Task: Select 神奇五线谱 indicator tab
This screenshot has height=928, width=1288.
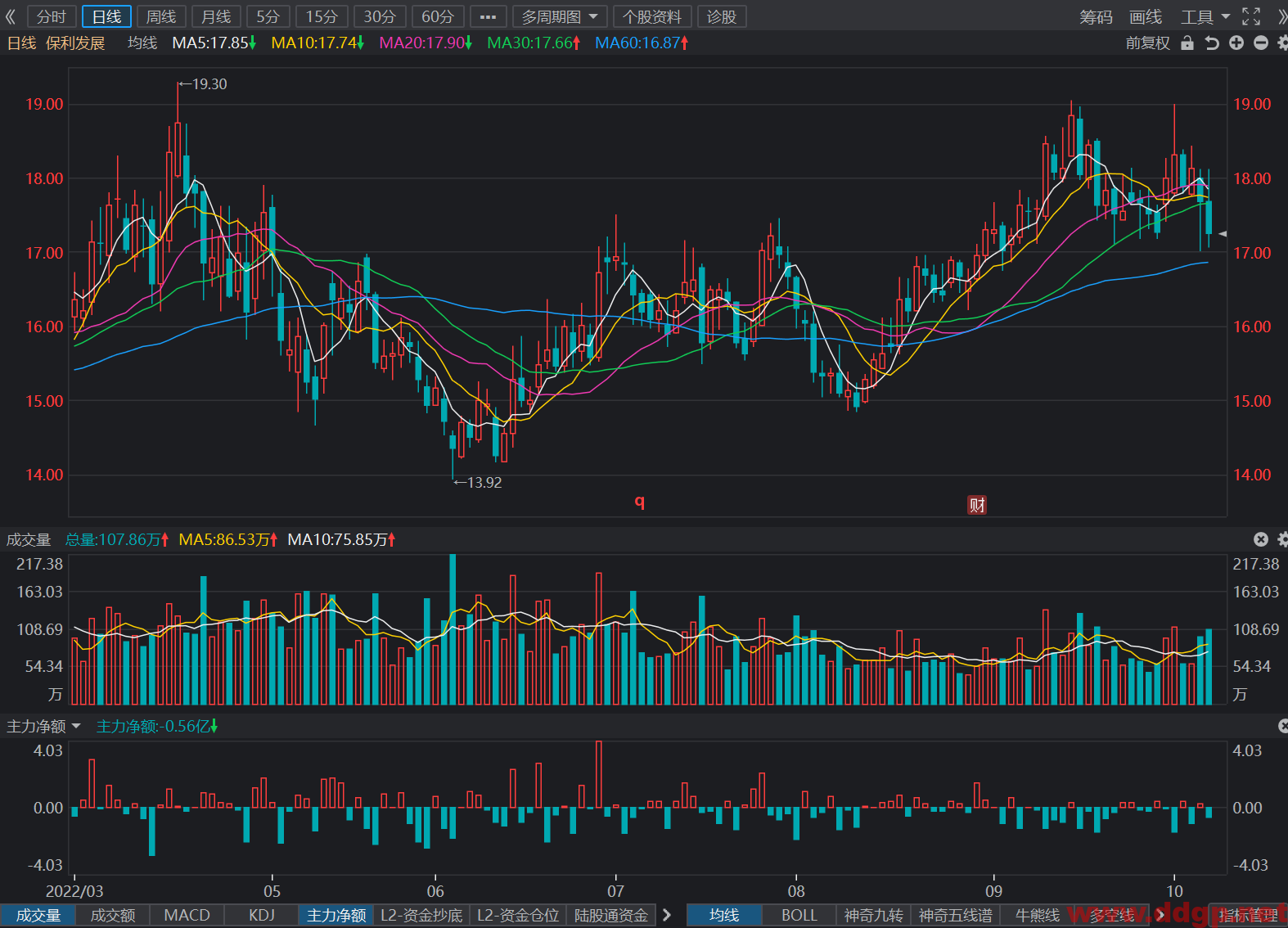Action: point(956,915)
